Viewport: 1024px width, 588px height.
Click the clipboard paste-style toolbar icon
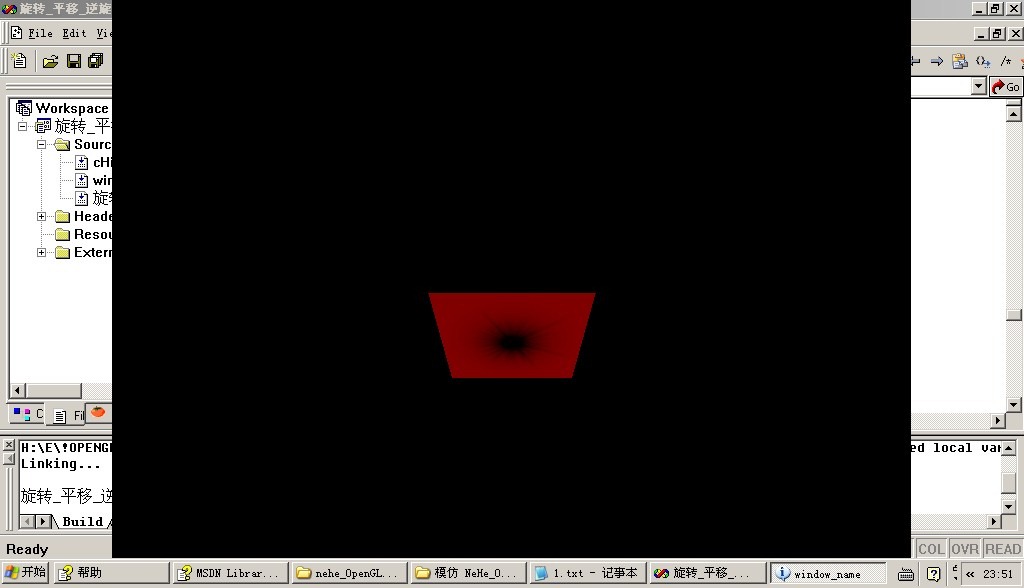click(x=959, y=61)
